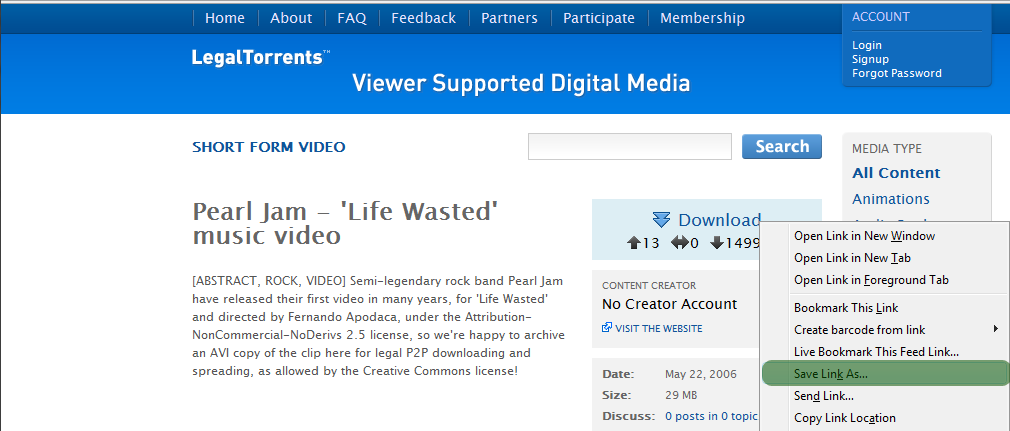1010x431 pixels.
Task: Follow the Forgot Password link
Action: point(896,73)
